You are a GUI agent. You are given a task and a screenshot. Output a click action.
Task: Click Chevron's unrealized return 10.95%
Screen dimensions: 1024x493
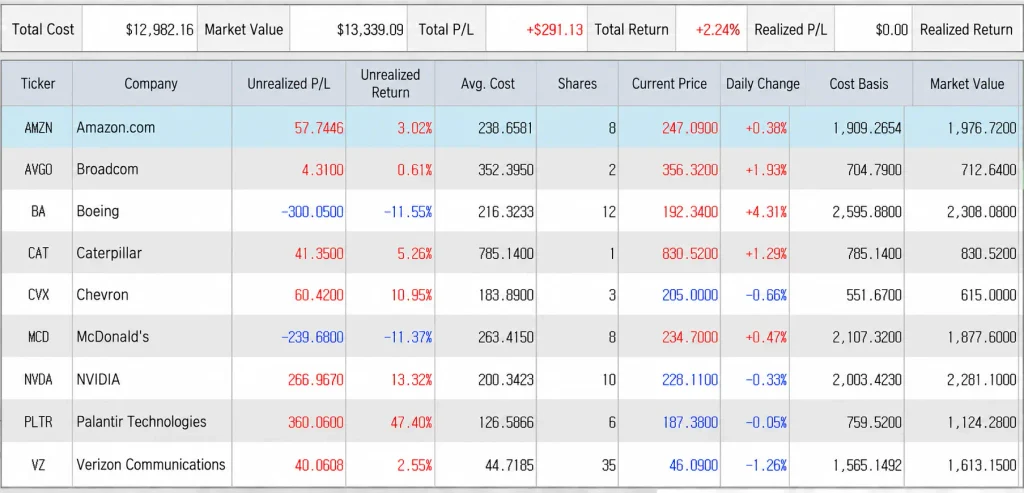point(411,294)
